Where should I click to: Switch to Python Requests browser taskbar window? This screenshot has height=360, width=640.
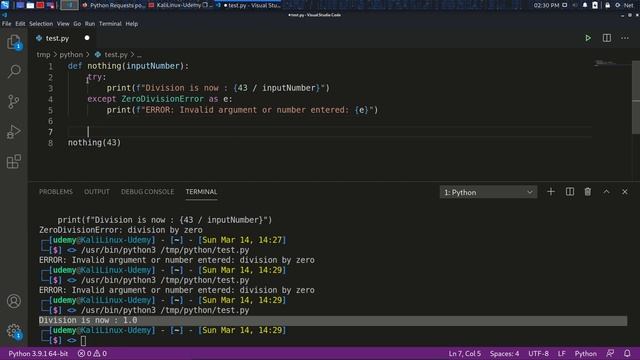pos(113,5)
